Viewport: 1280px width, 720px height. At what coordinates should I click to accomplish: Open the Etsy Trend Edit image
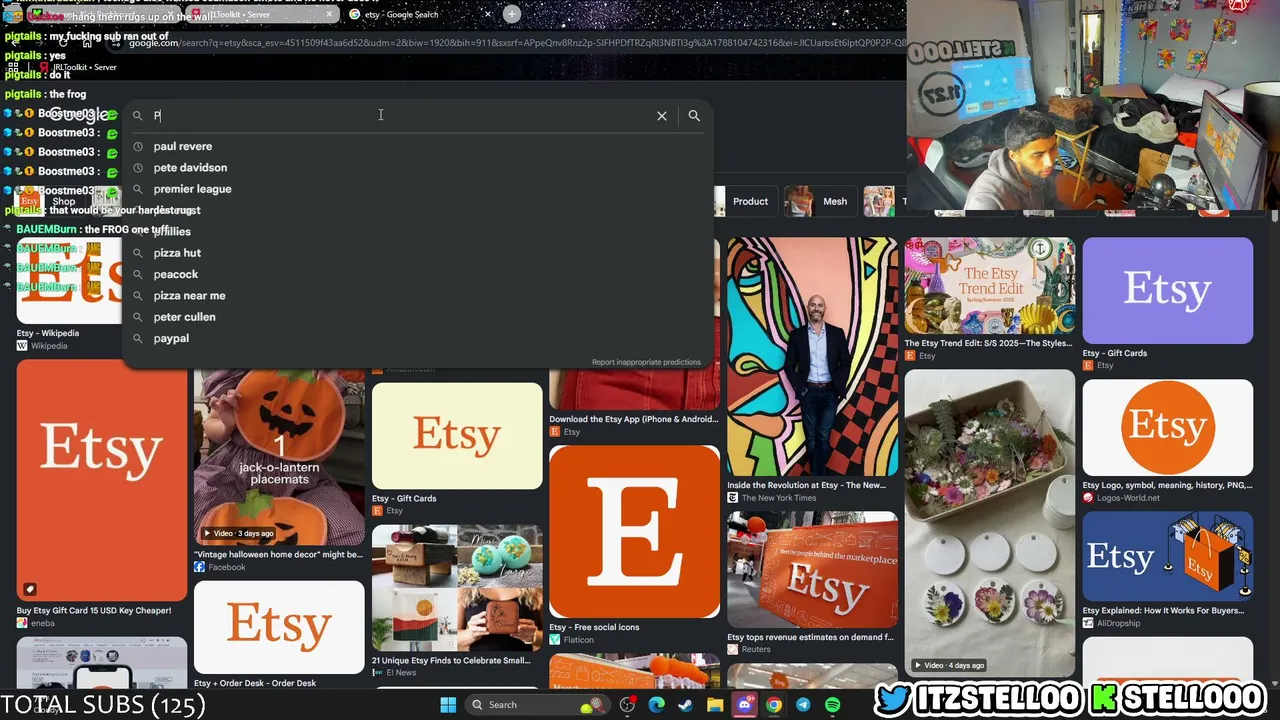click(x=990, y=285)
